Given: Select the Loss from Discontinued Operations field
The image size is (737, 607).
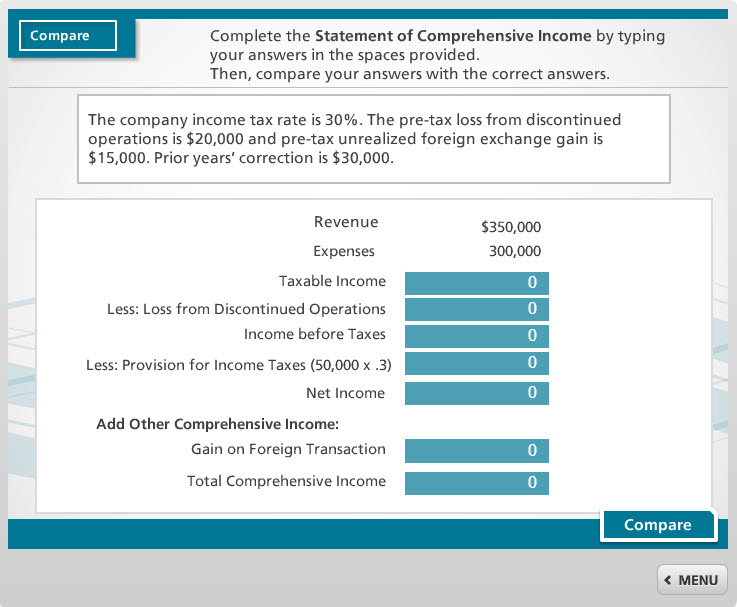Looking at the screenshot, I should tap(477, 309).
